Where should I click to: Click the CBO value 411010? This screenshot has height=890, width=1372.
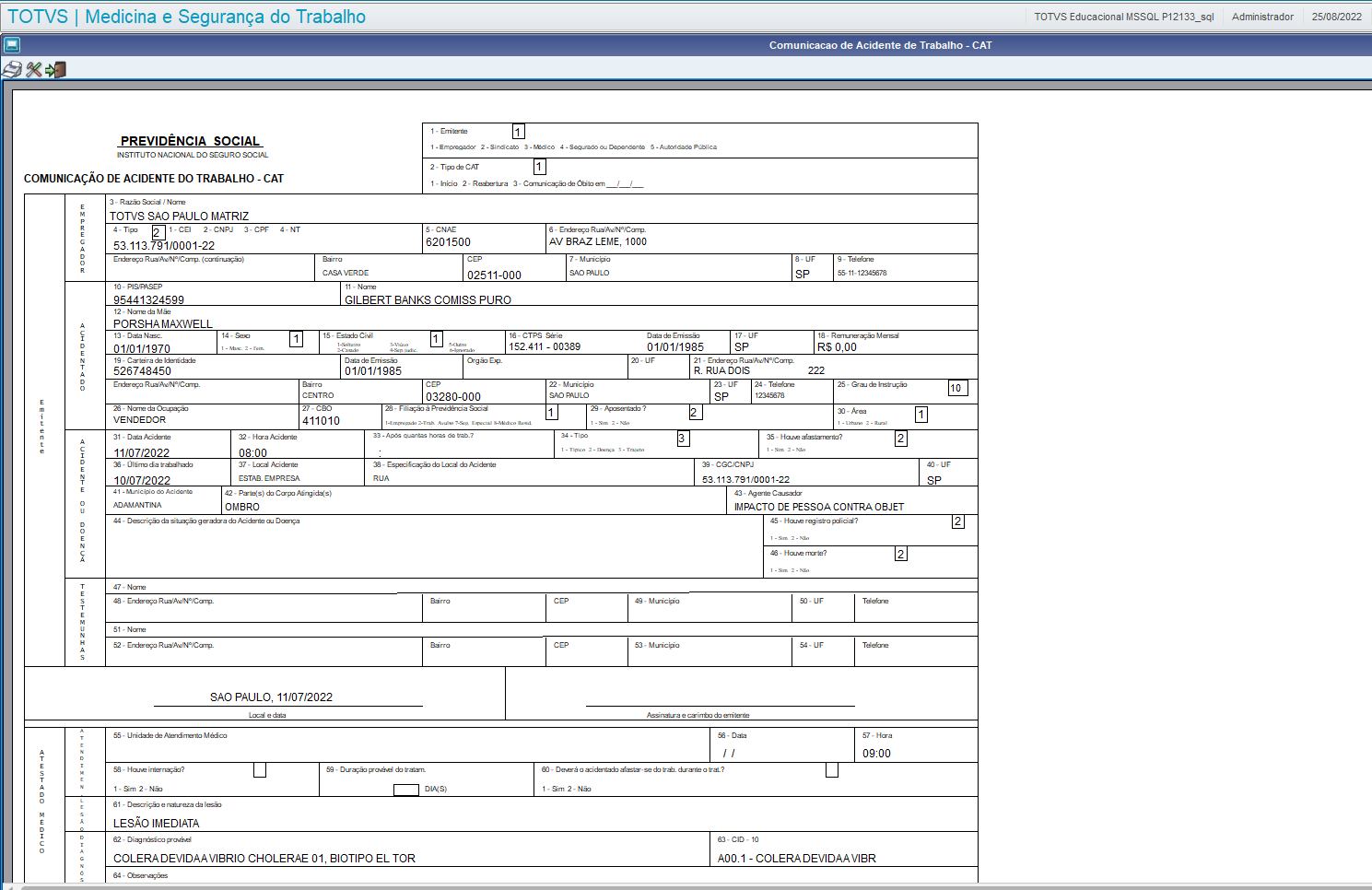(322, 421)
